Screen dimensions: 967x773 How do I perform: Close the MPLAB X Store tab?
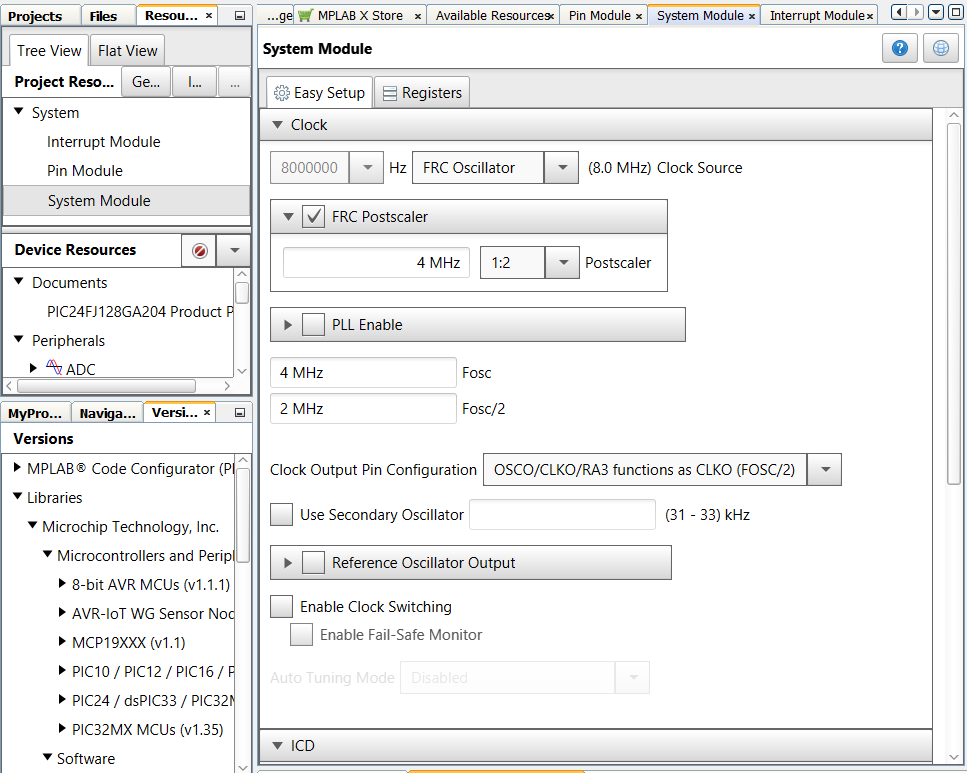point(417,16)
